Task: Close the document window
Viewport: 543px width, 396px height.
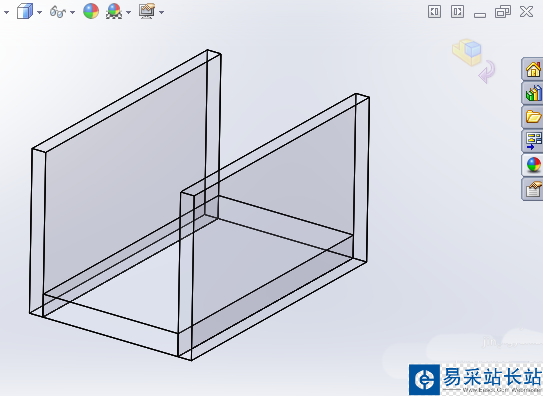Action: pos(526,11)
